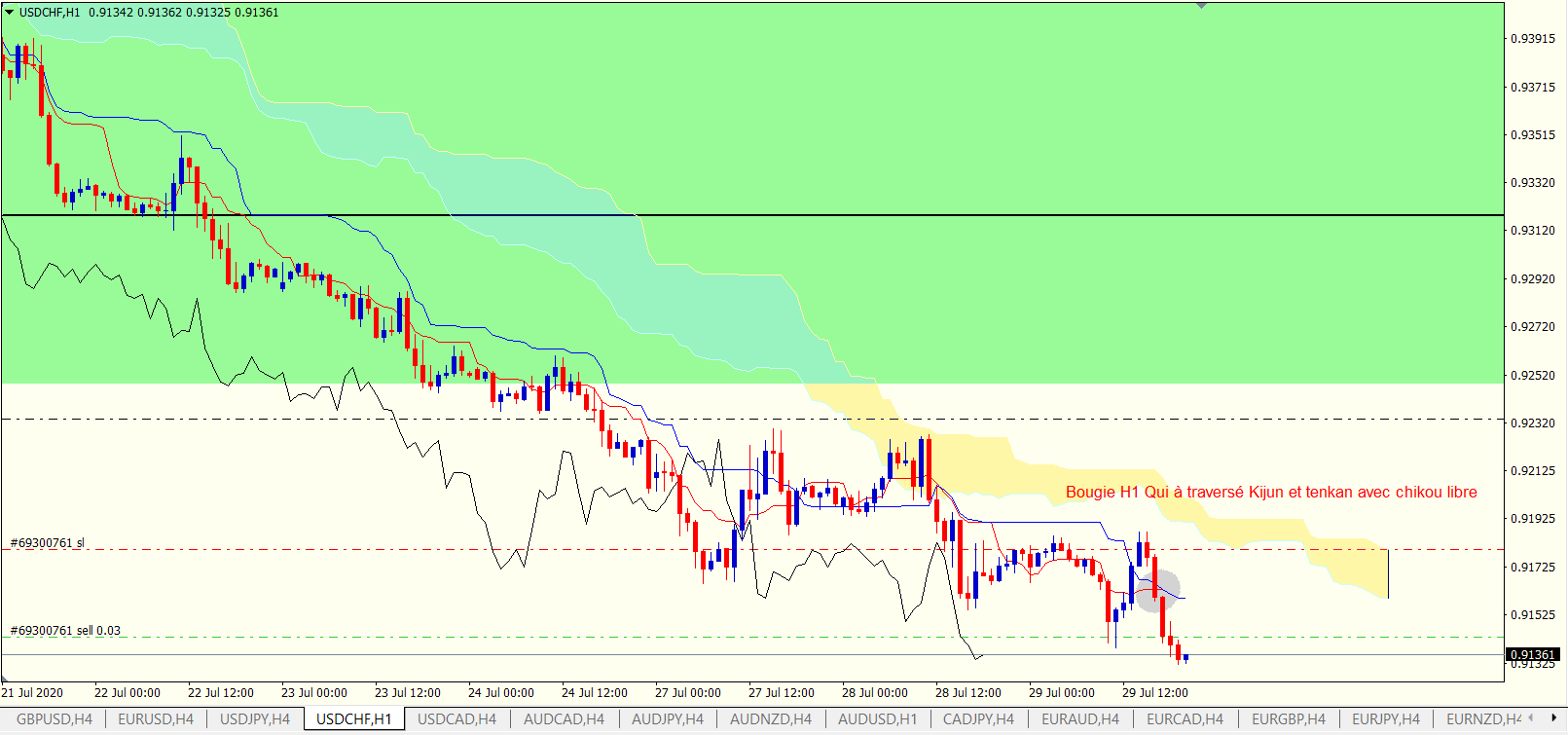
Task: Click the chart menu triangle beside USDCHF,H1
Action: [10, 12]
